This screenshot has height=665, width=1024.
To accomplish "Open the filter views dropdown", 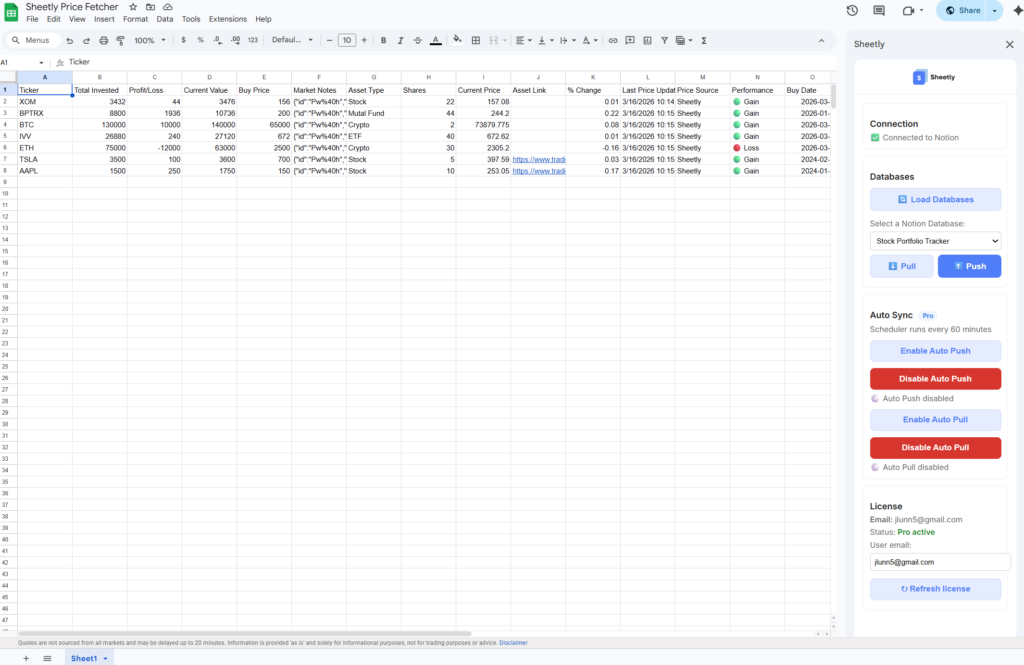I will pyautogui.click(x=684, y=41).
